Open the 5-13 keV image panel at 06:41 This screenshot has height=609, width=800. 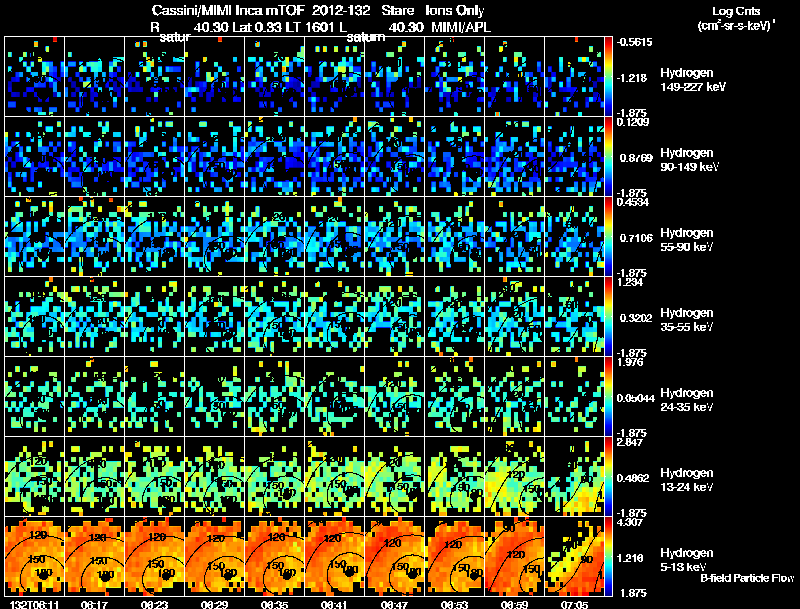tap(334, 556)
